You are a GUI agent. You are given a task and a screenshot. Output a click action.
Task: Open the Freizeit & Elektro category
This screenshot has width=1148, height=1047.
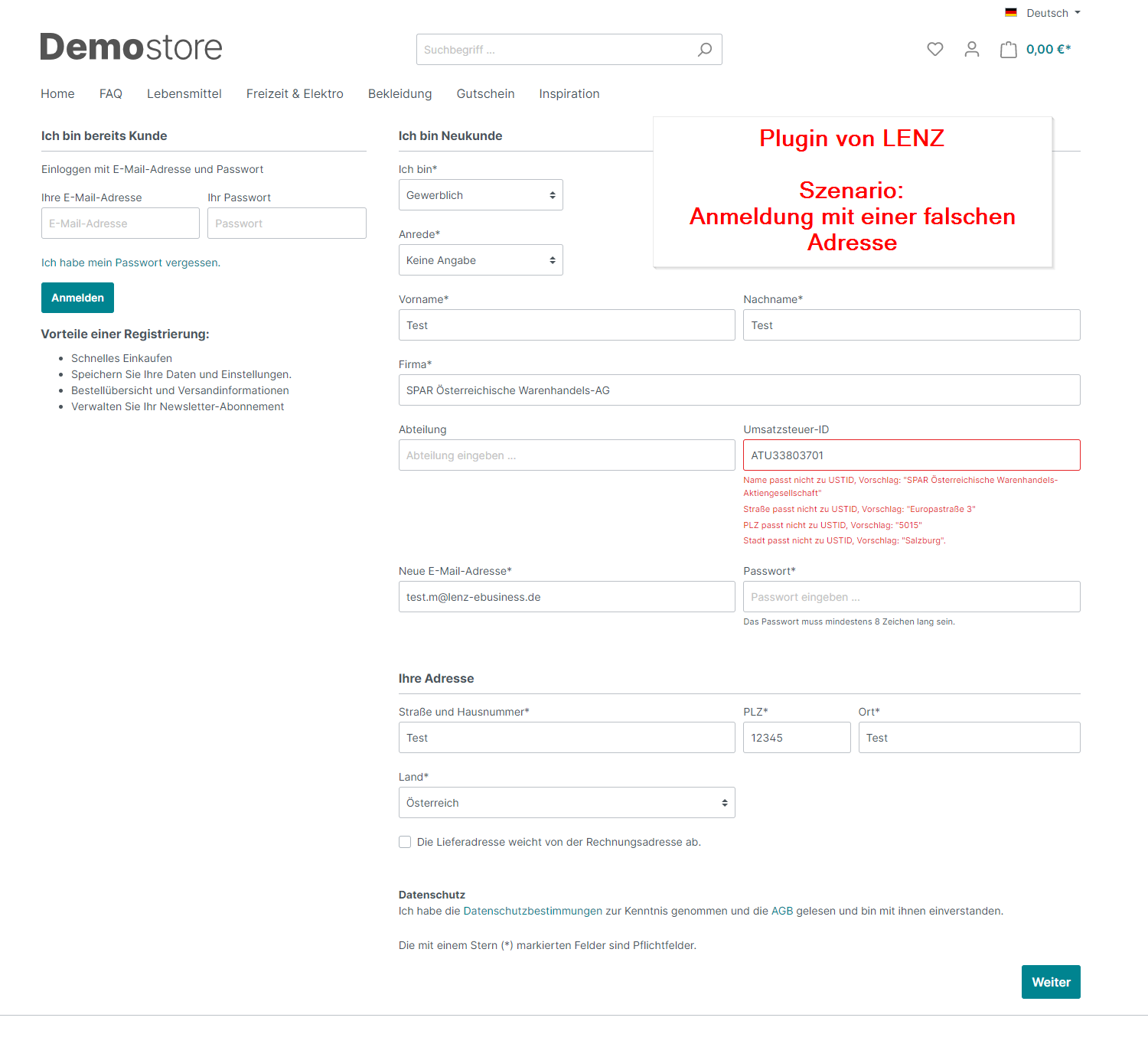pos(295,94)
